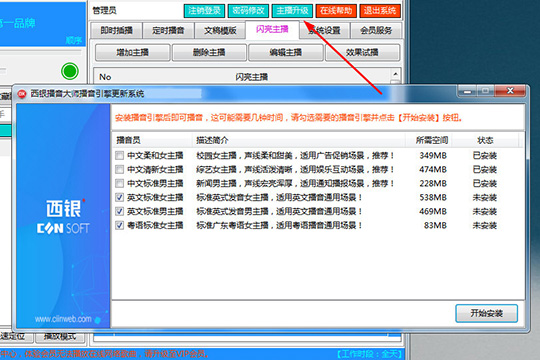Click the red app icon in dialog title bar
Image resolution: width=540 pixels, height=360 pixels.
coord(22,94)
